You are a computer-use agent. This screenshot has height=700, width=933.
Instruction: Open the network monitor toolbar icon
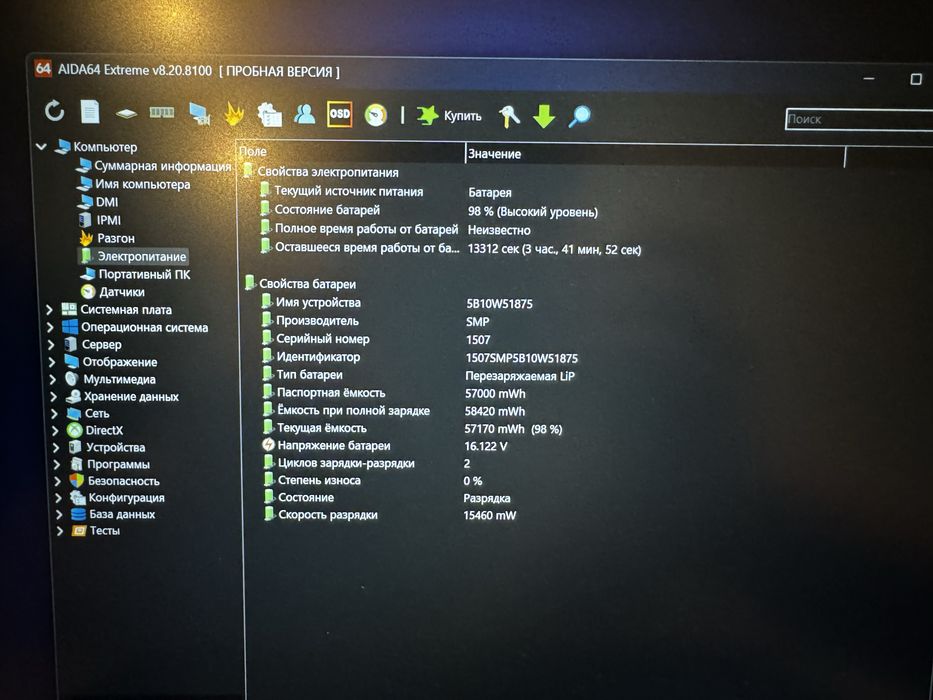pos(199,113)
